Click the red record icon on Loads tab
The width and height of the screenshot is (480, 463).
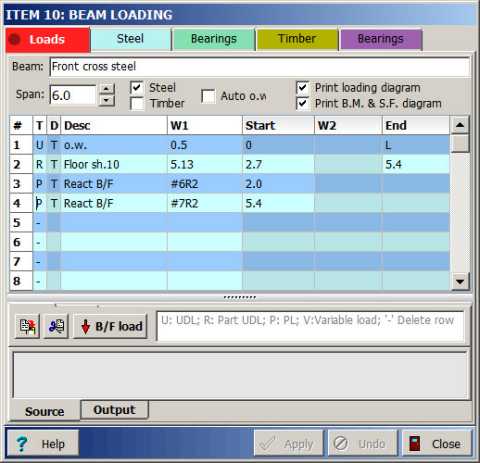coord(15,40)
